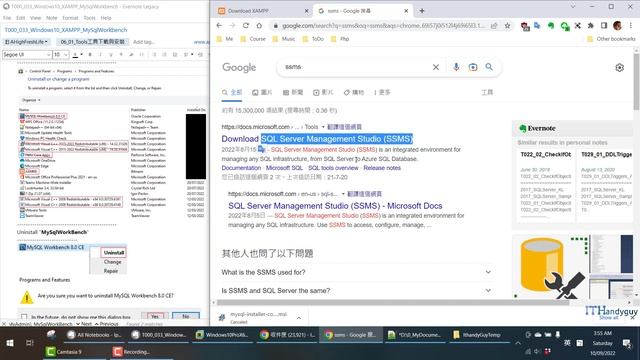Open the Course bookmark folder
The image size is (640, 360).
pyautogui.click(x=253, y=39)
